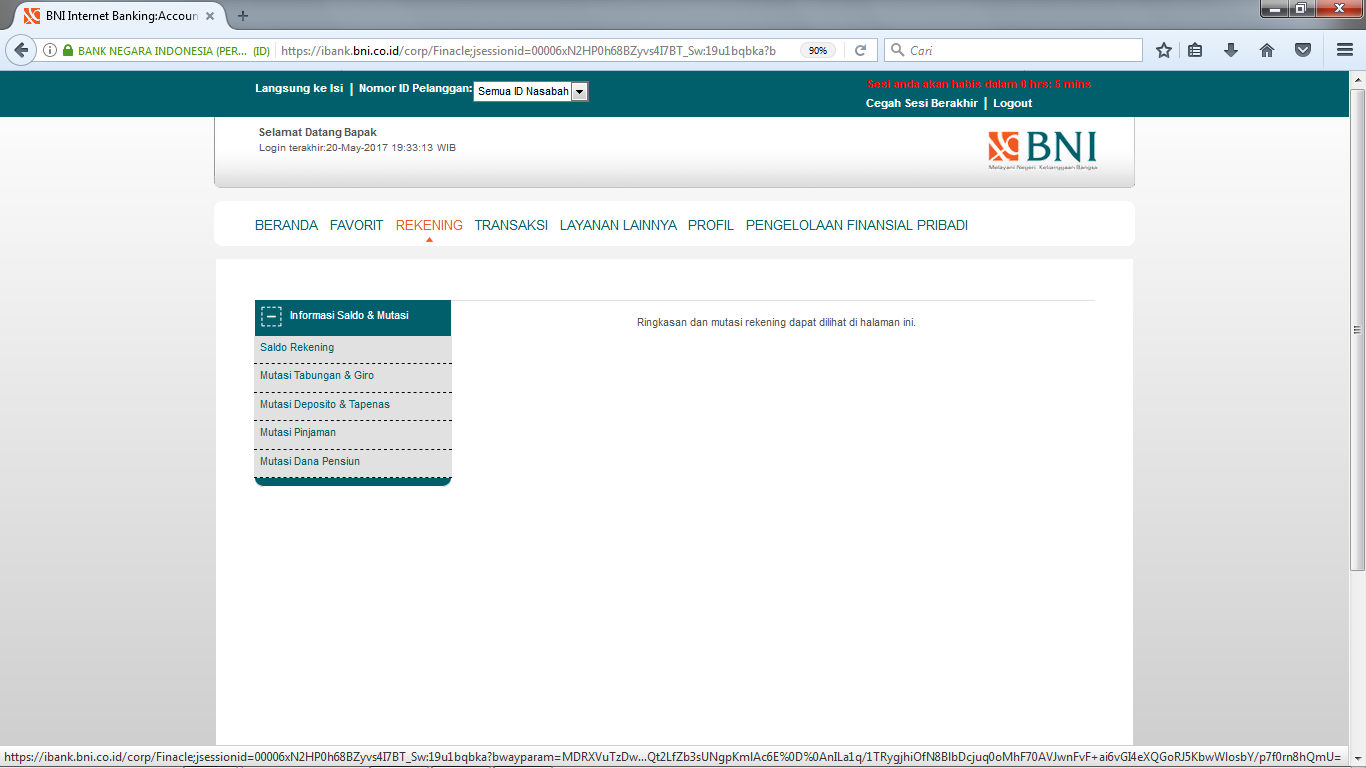Click the Selamat Datang Bapak greeting
Screen dimensions: 1366x768
[317, 132]
